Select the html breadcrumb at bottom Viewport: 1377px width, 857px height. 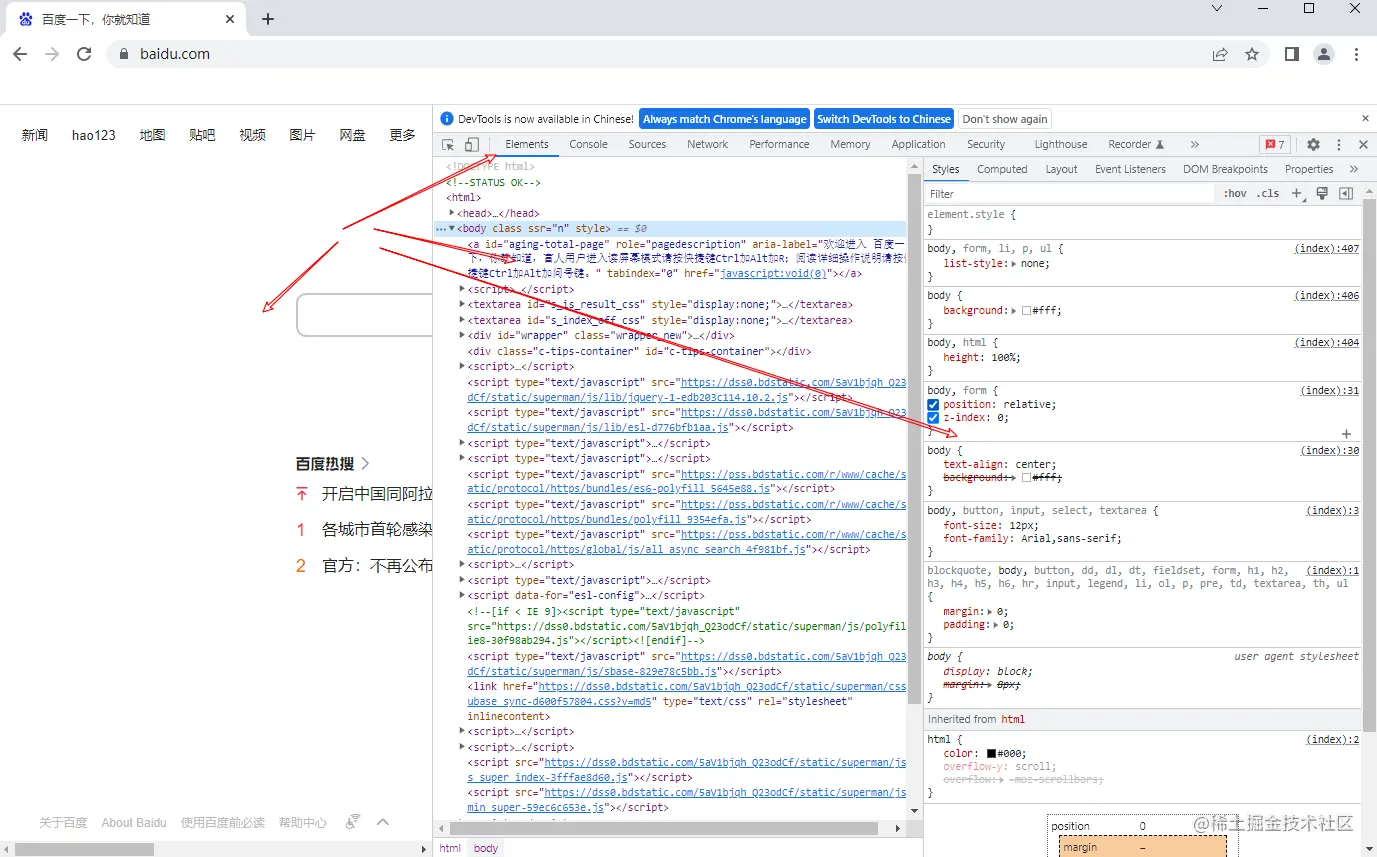coord(451,848)
